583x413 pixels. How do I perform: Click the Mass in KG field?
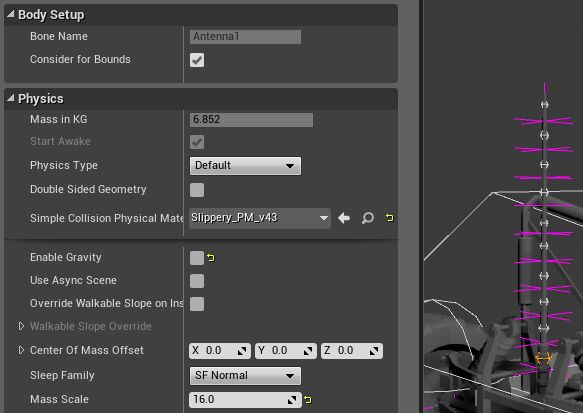(251, 120)
